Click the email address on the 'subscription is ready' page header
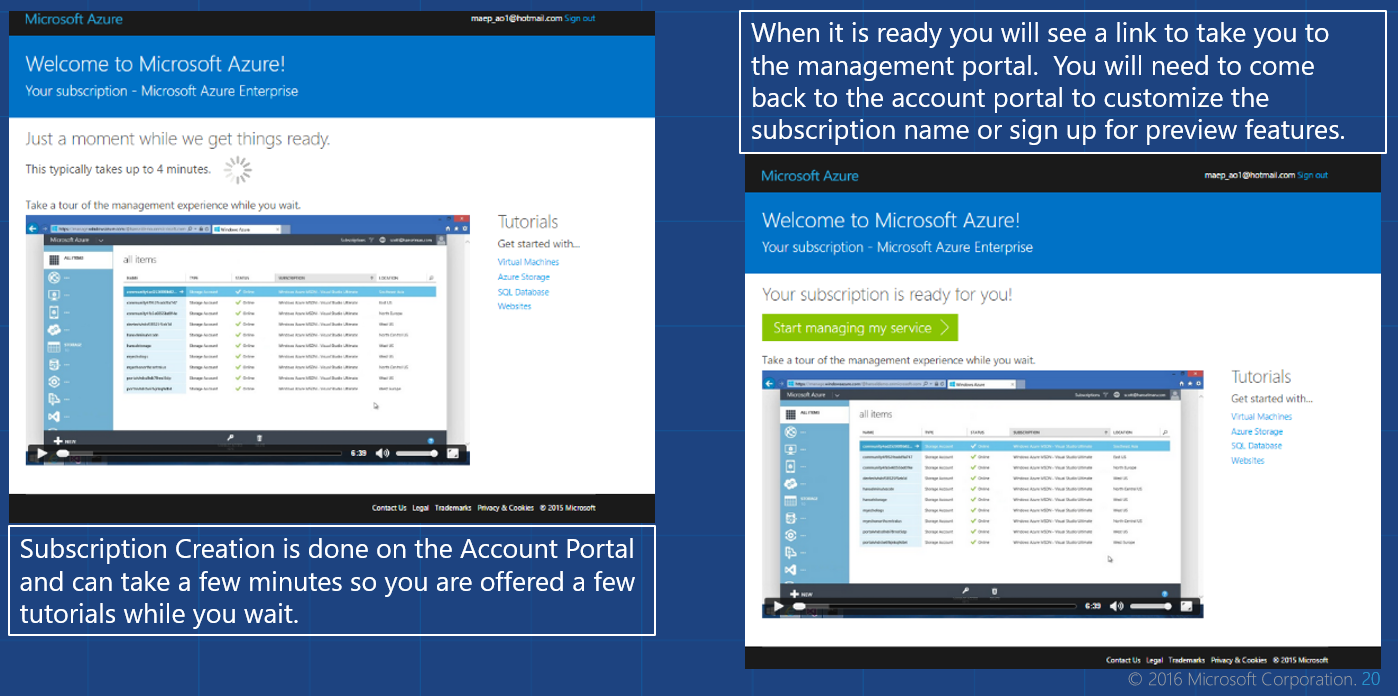 [1249, 176]
